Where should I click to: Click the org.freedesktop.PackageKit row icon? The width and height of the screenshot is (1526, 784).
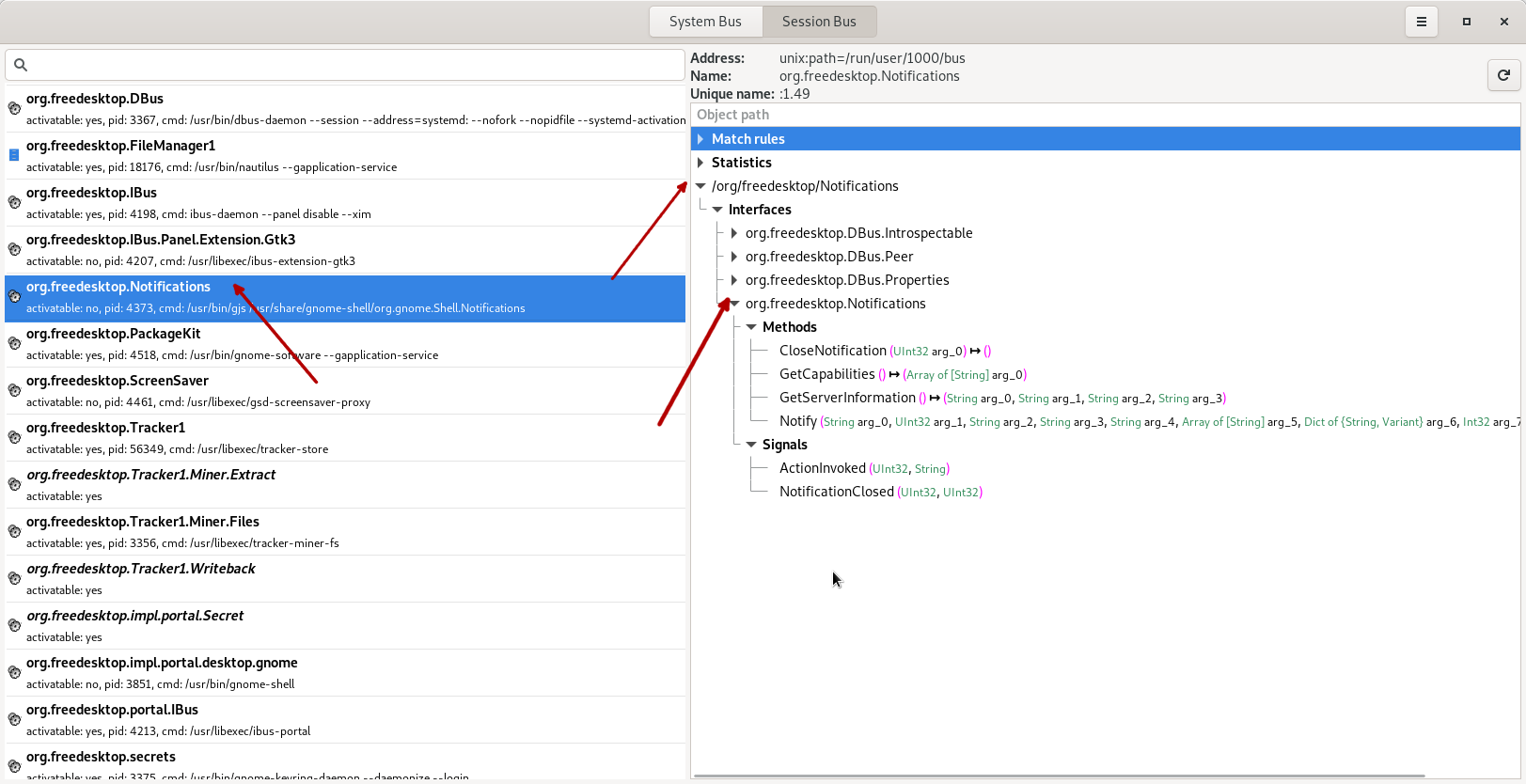14,343
